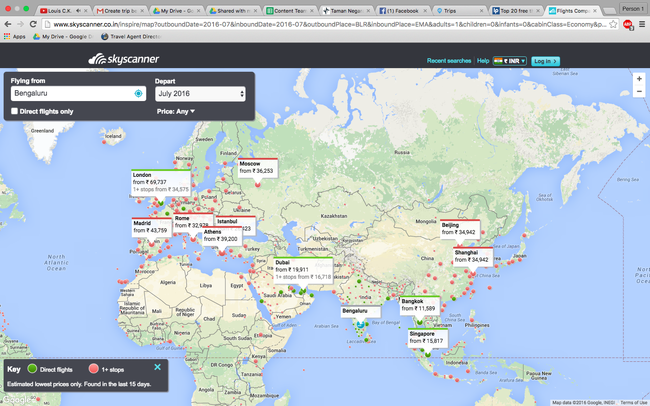This screenshot has height=406, width=650.
Task: Reload the Skyscanner page
Action: tap(33, 24)
